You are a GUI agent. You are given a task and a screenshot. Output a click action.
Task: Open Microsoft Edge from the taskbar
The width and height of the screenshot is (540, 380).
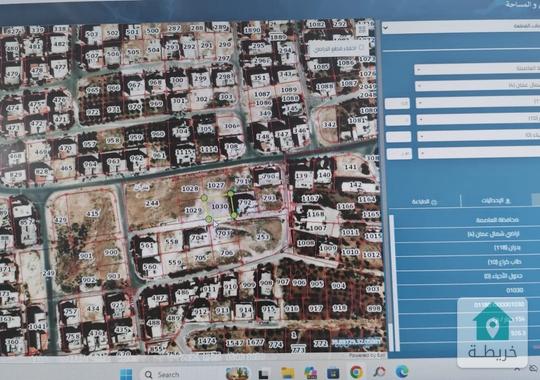[402, 371]
